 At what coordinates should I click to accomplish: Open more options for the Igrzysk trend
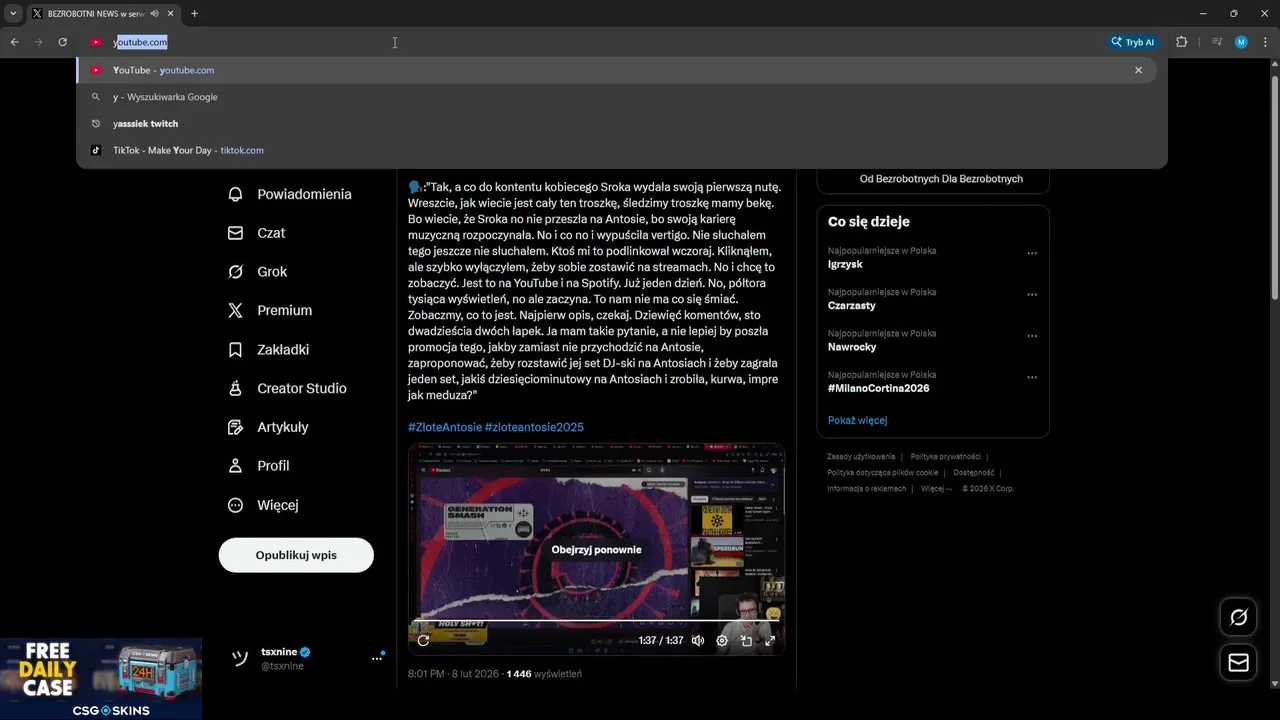point(1032,253)
